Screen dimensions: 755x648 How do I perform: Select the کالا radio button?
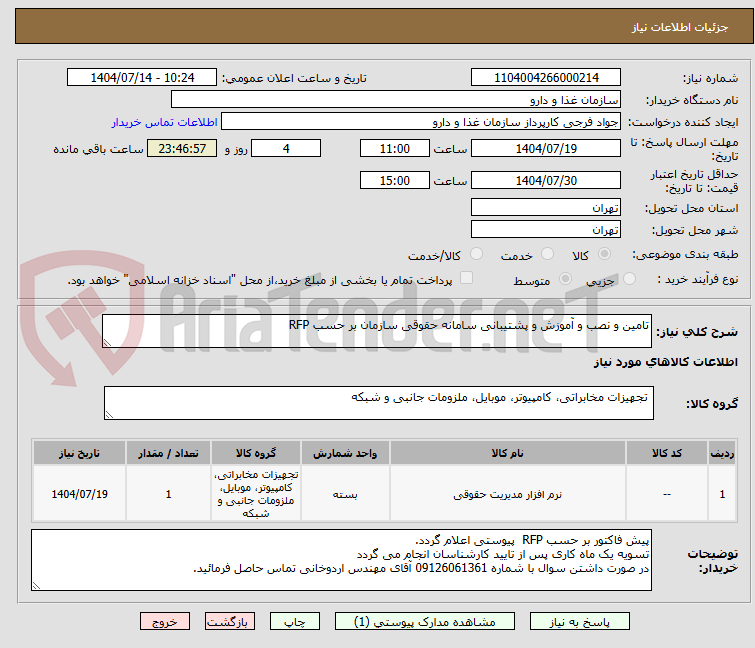604,254
